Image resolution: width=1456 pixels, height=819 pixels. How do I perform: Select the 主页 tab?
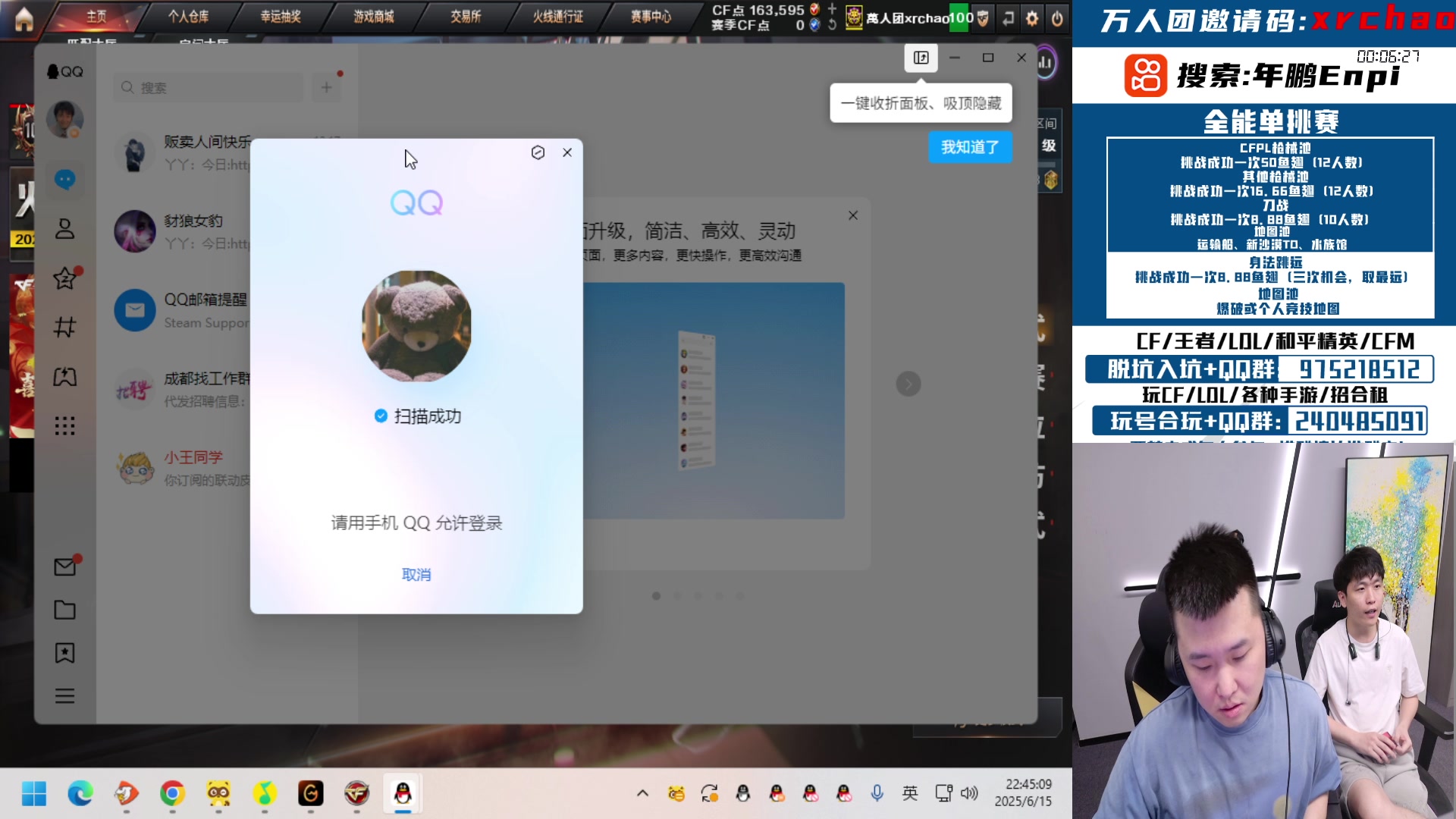pos(96,17)
